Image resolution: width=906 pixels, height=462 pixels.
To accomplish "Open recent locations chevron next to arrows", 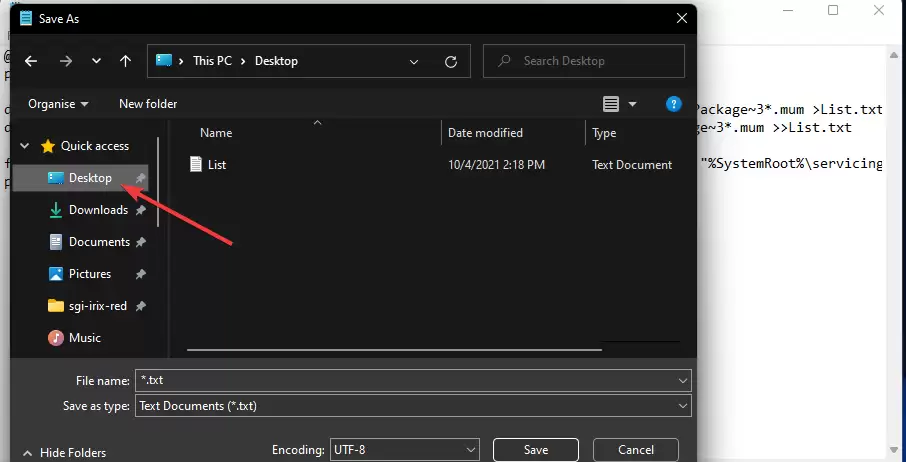I will pos(96,61).
